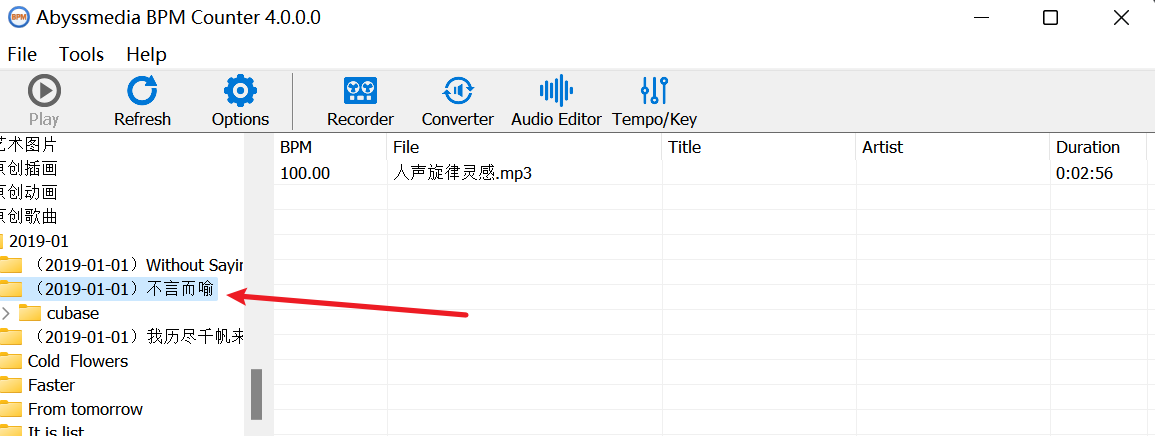Click the folder tree vertical scrollbar thumb
Viewport: 1155px width, 436px height.
pyautogui.click(x=256, y=394)
